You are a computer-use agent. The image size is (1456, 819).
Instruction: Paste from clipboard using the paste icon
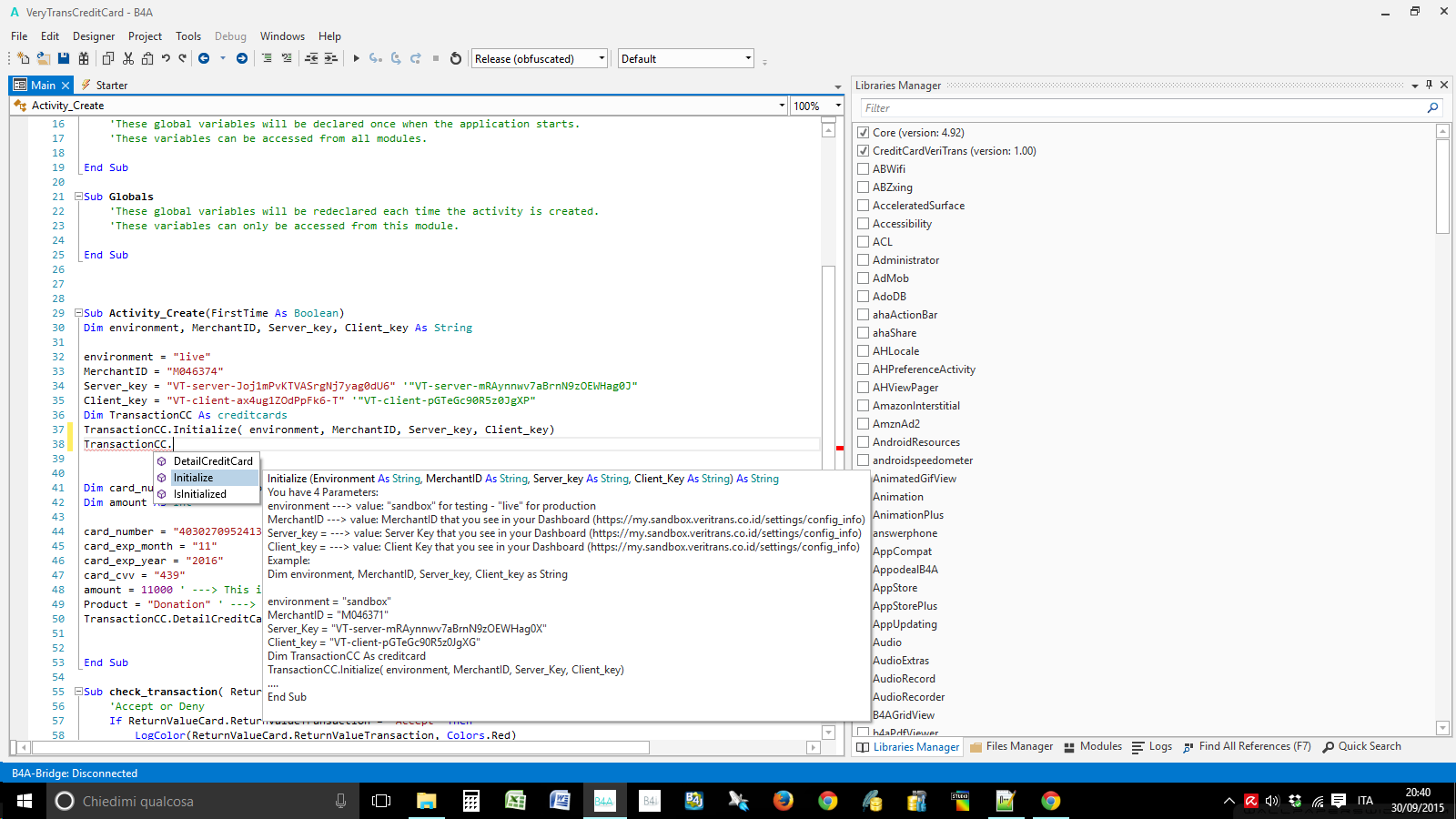click(x=147, y=58)
